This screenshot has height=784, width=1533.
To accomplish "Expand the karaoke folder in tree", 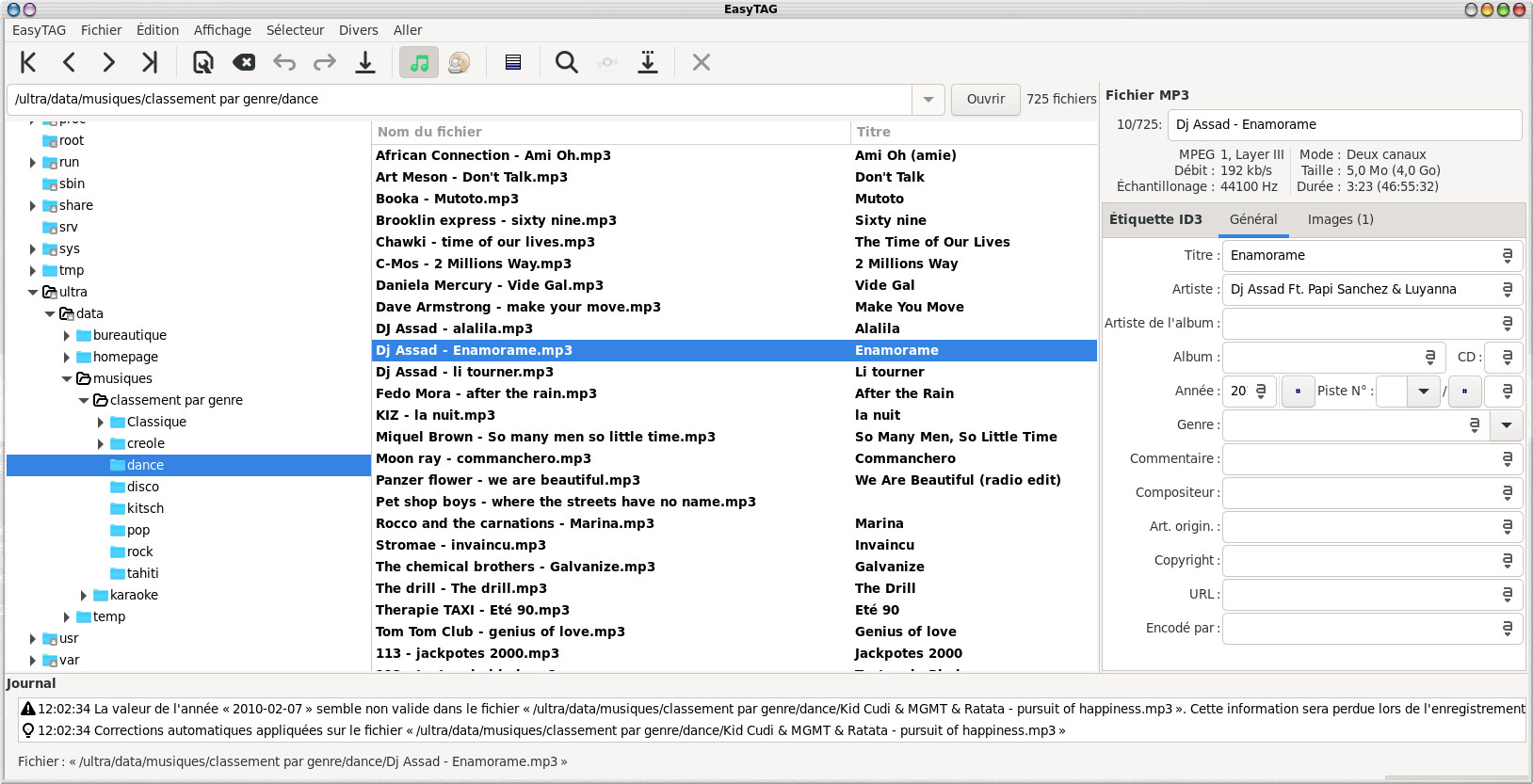I will (84, 595).
